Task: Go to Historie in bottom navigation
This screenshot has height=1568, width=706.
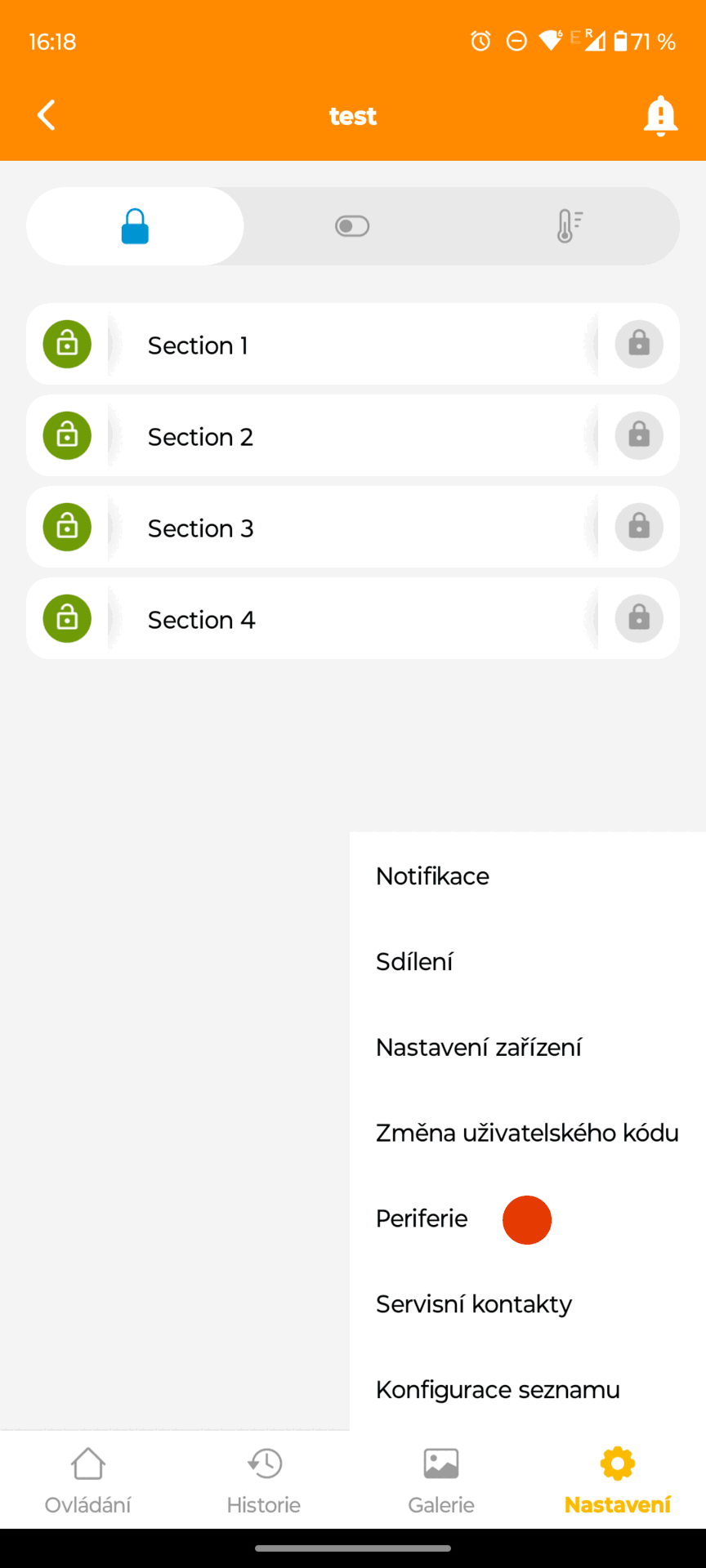Action: point(264,1480)
